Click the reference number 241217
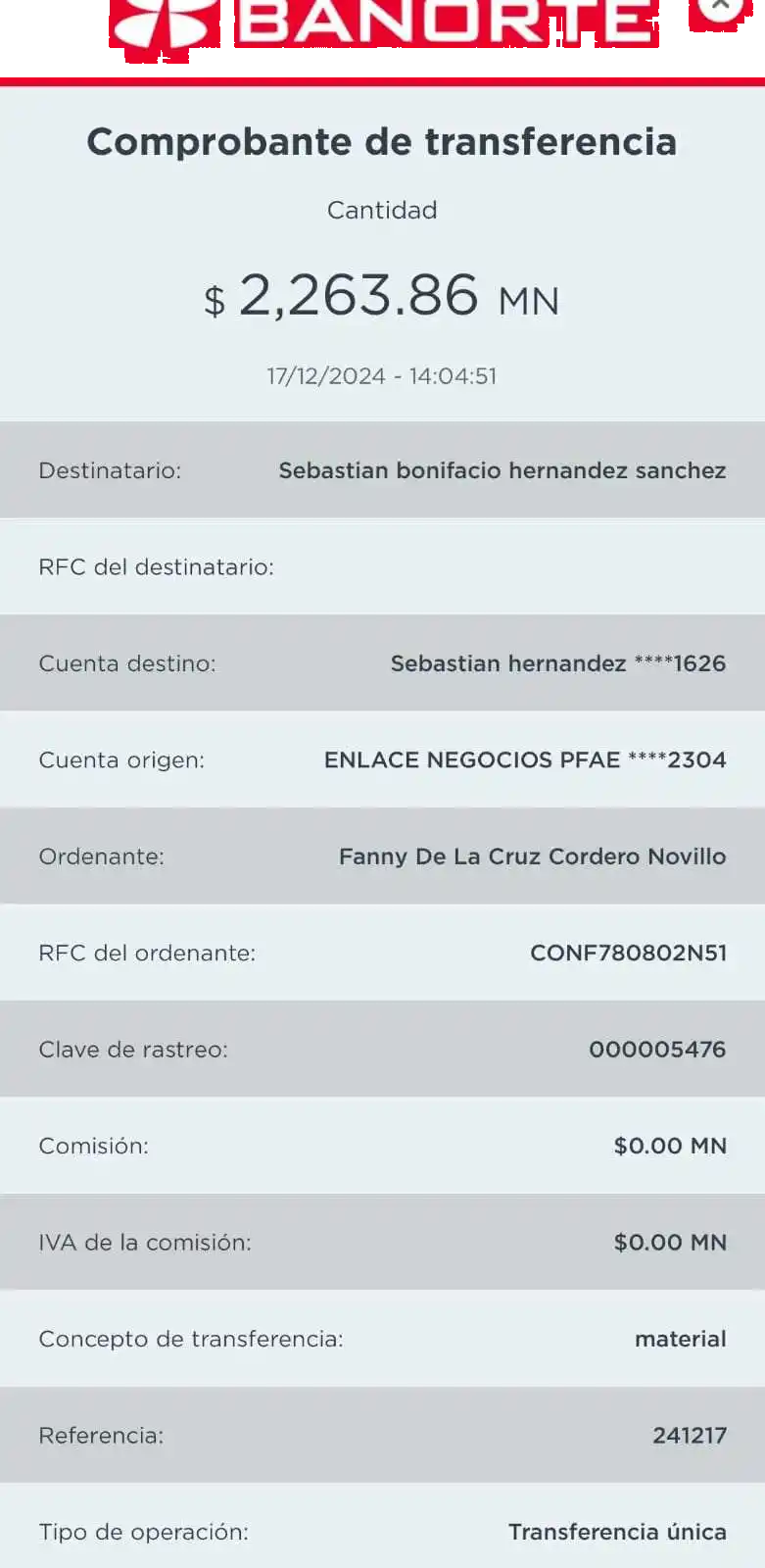Screen dimensions: 765x1568 [x=689, y=1436]
